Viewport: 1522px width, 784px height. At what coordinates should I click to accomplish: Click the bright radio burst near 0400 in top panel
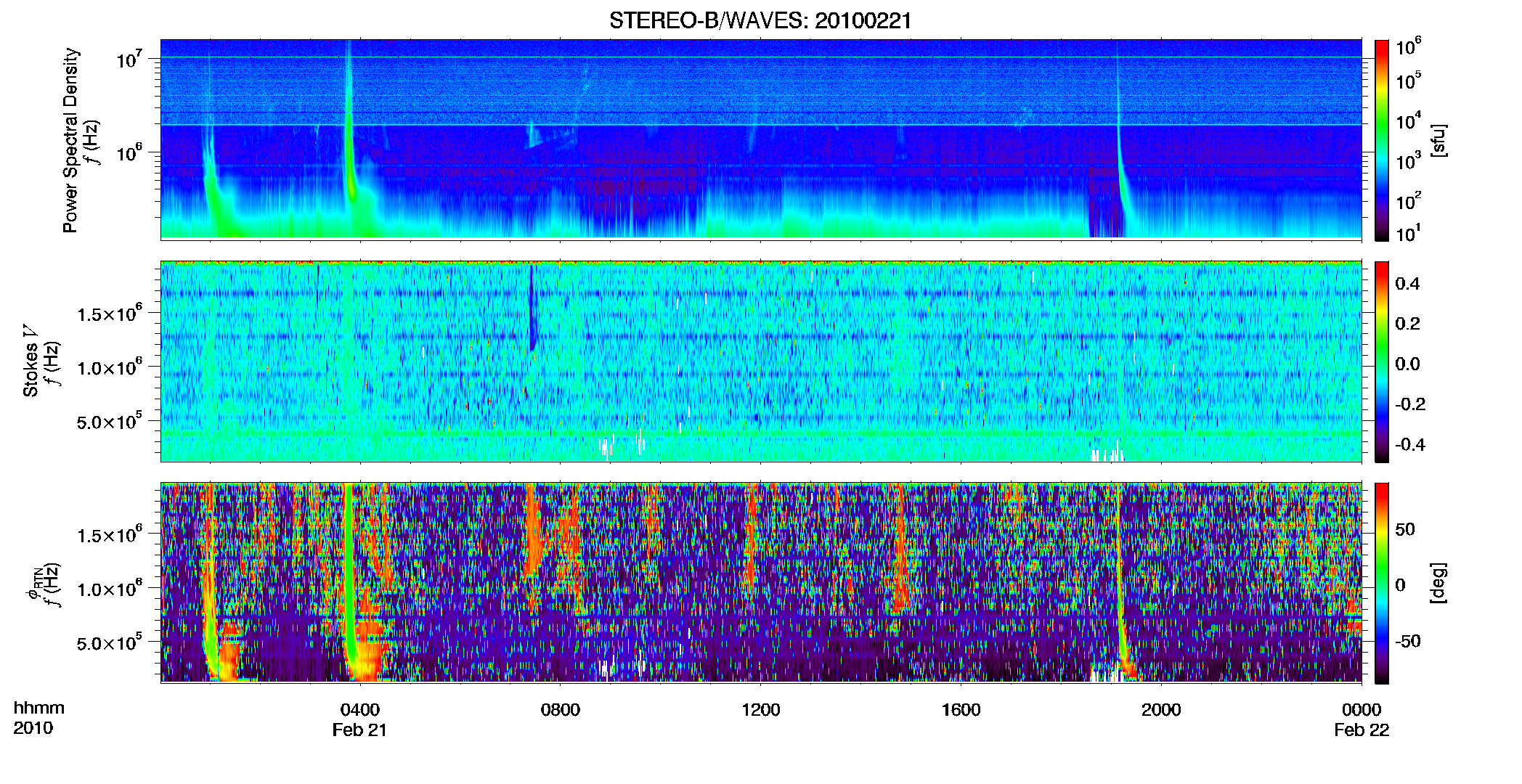tap(351, 138)
